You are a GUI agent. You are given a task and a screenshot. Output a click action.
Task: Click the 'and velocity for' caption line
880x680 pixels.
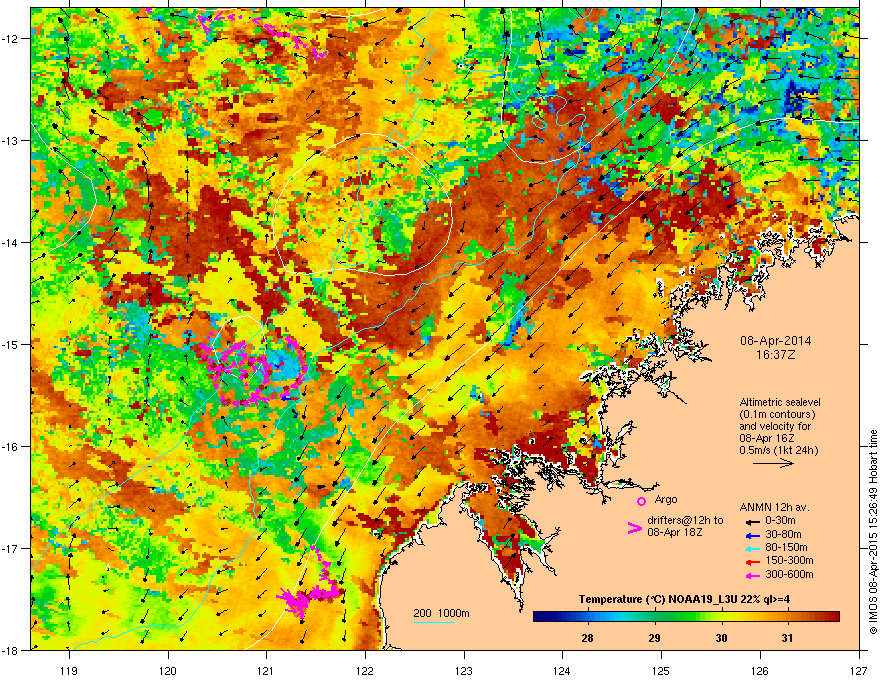pos(775,426)
